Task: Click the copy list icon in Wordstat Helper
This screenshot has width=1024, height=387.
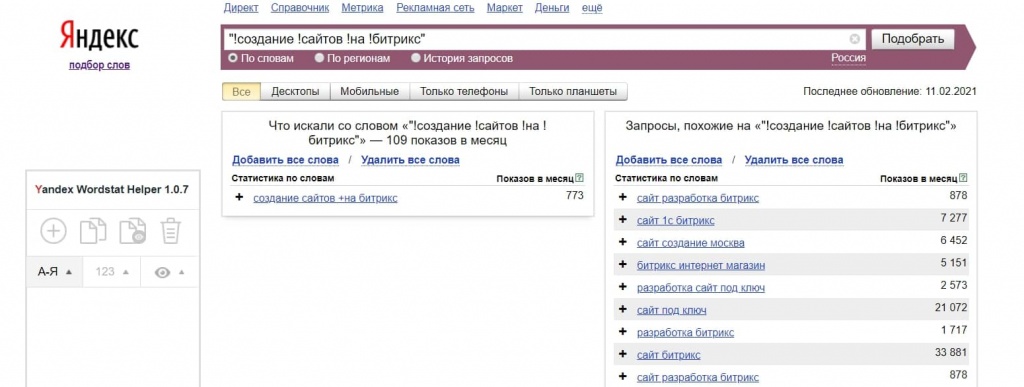Action: point(93,231)
